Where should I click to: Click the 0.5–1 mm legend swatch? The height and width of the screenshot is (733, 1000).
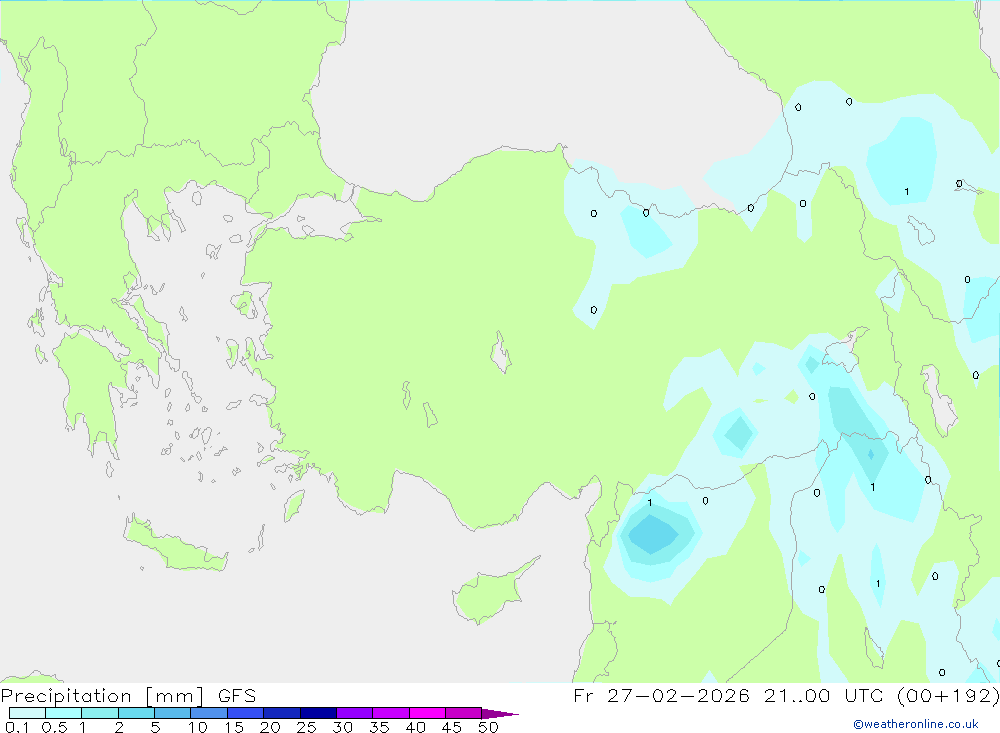64,713
